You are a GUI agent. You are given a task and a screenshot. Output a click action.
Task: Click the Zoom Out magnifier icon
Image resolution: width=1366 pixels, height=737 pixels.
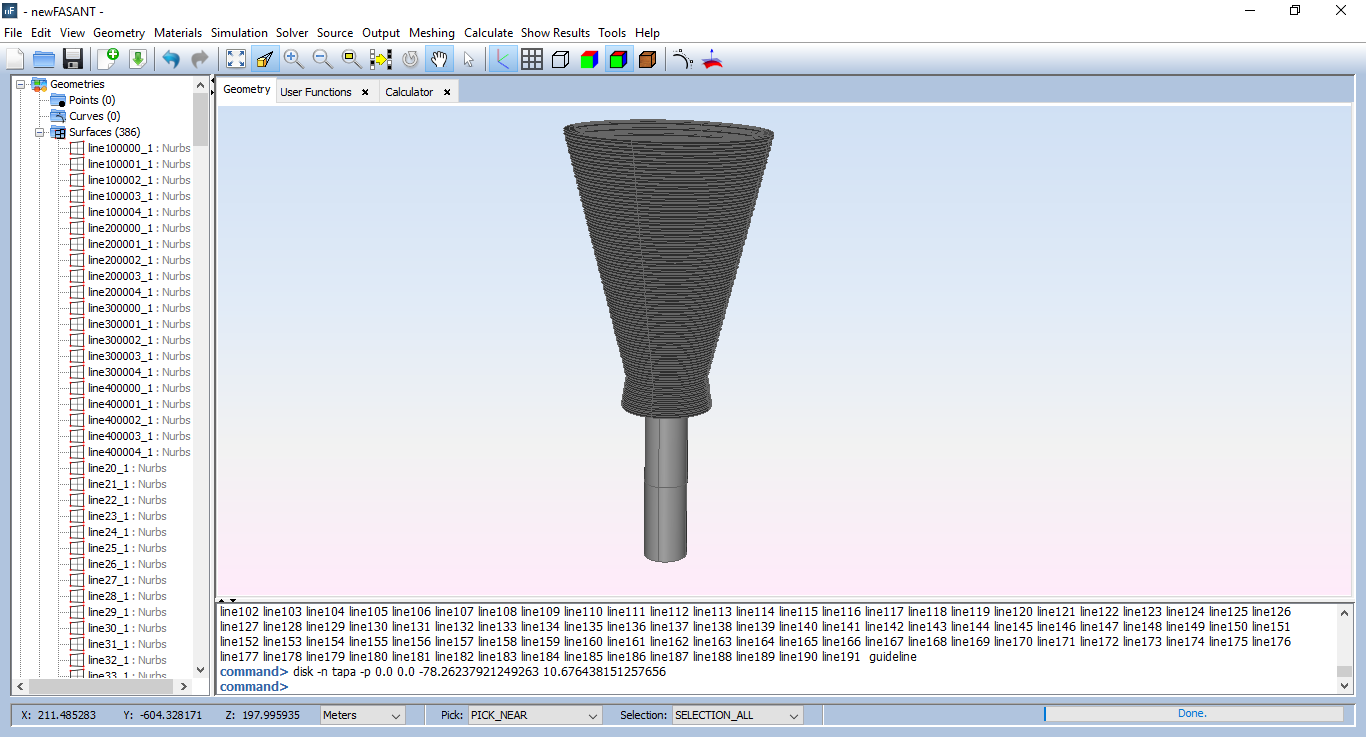tap(322, 59)
